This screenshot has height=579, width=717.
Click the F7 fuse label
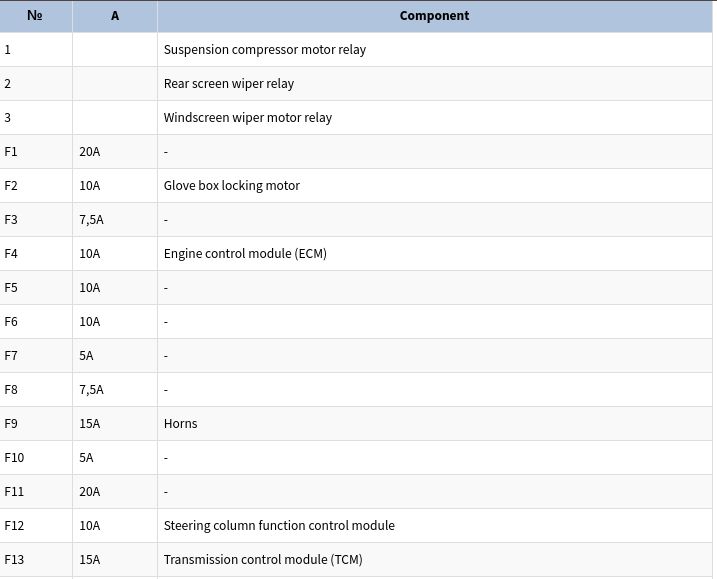(11, 356)
